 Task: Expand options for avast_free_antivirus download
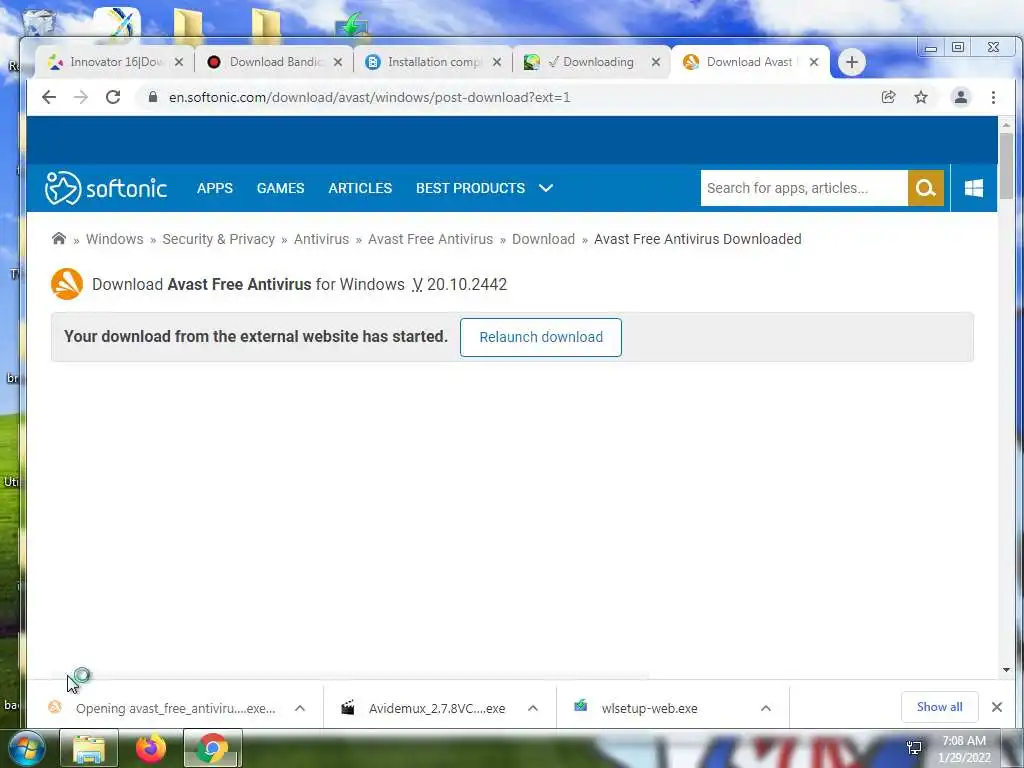coord(300,708)
